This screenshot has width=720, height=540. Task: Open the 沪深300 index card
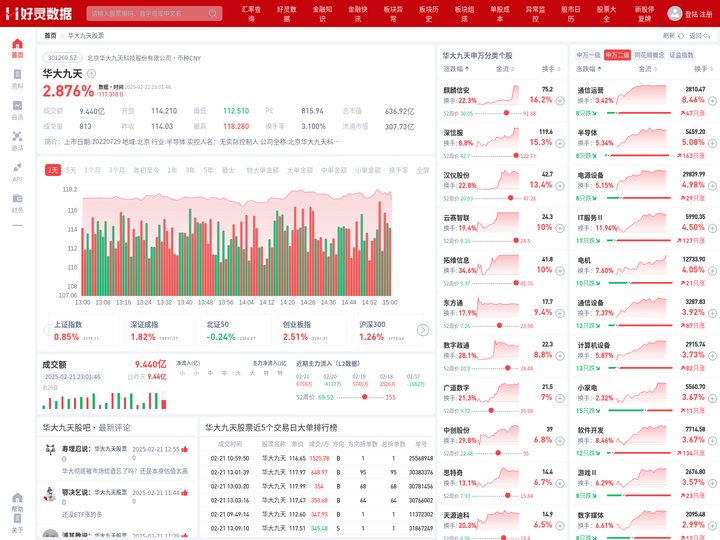pyautogui.click(x=388, y=331)
